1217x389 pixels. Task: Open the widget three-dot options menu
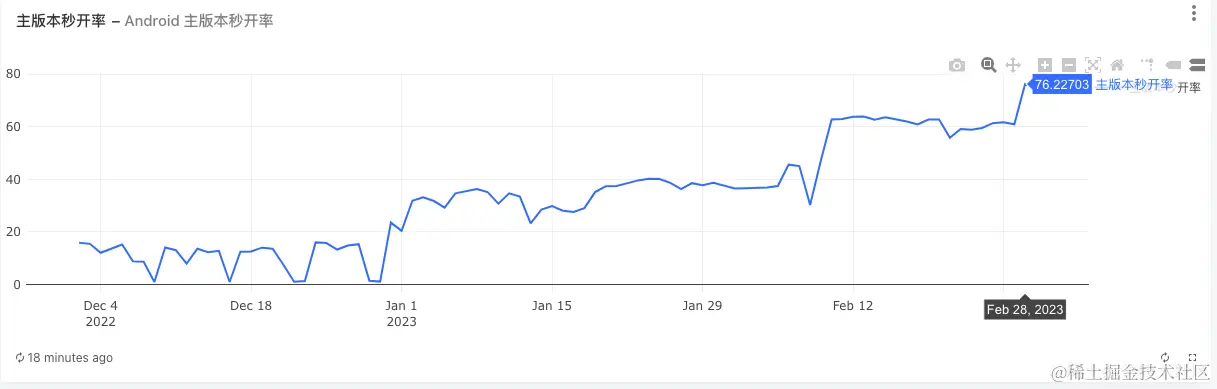(x=1194, y=13)
